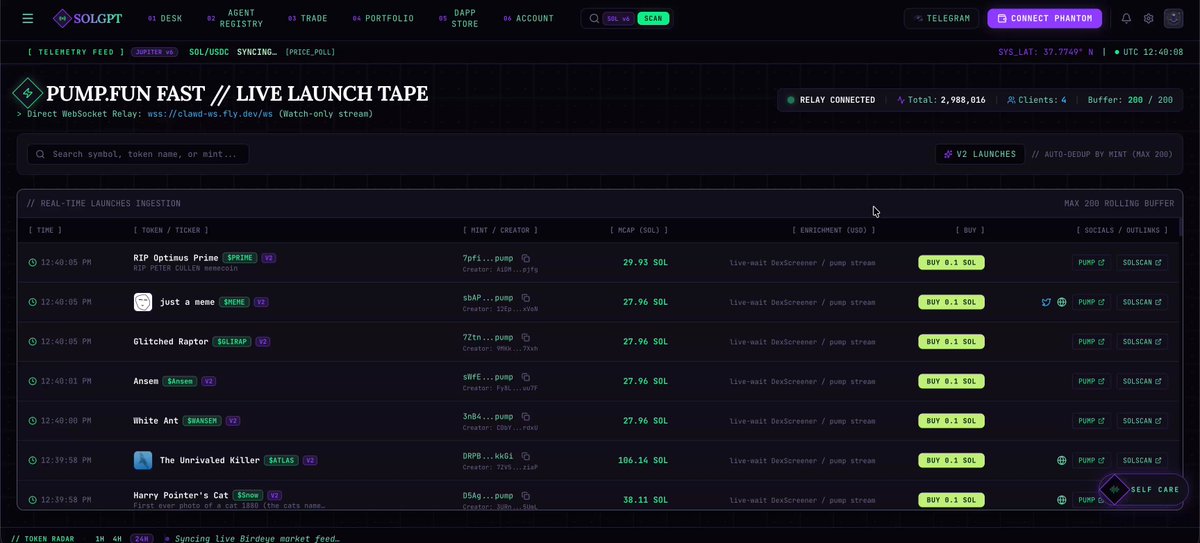Click the Relay Connected status indicator

click(x=831, y=100)
